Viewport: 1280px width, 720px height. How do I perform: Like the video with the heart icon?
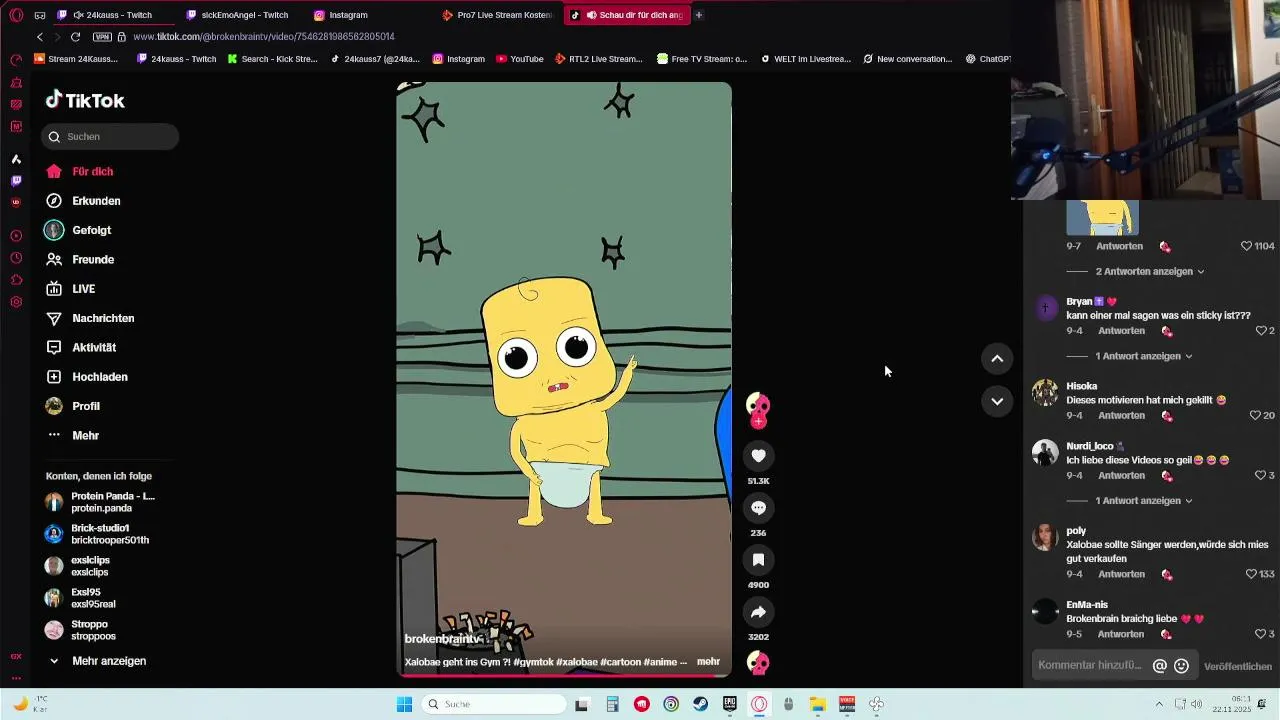tap(758, 456)
